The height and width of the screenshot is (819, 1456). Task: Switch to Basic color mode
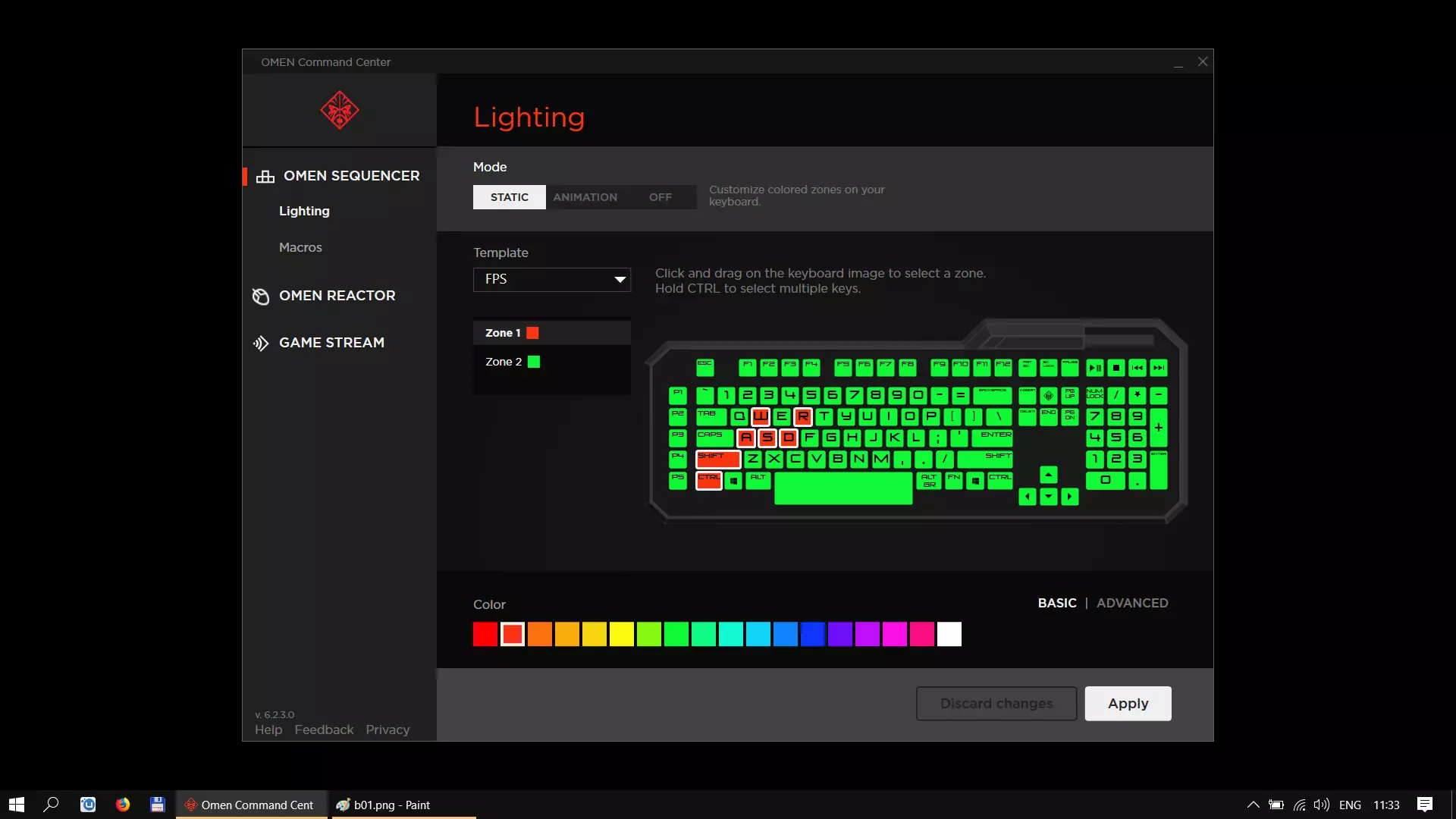1057,603
